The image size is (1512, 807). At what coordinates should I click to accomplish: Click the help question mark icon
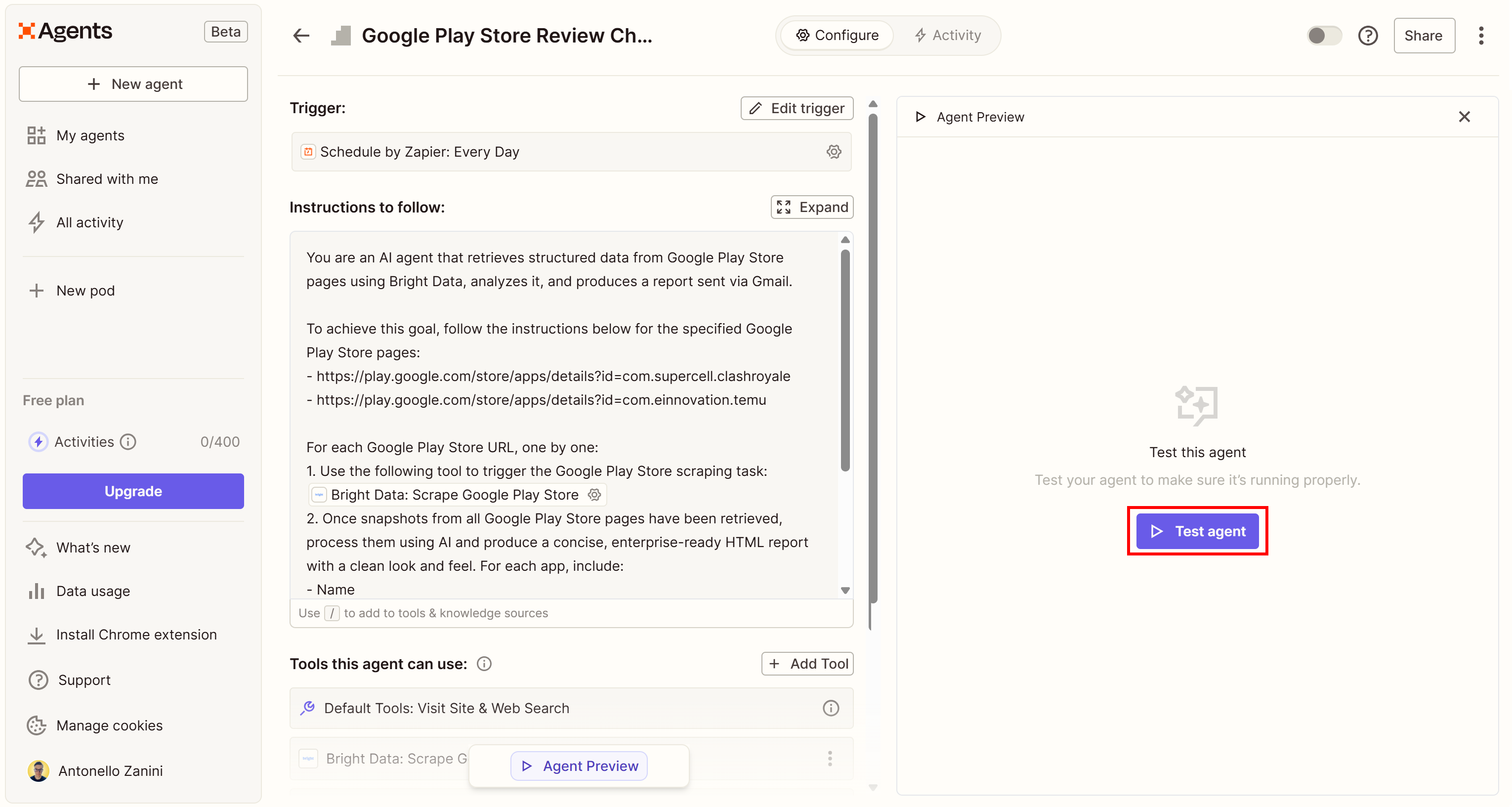coord(1368,35)
